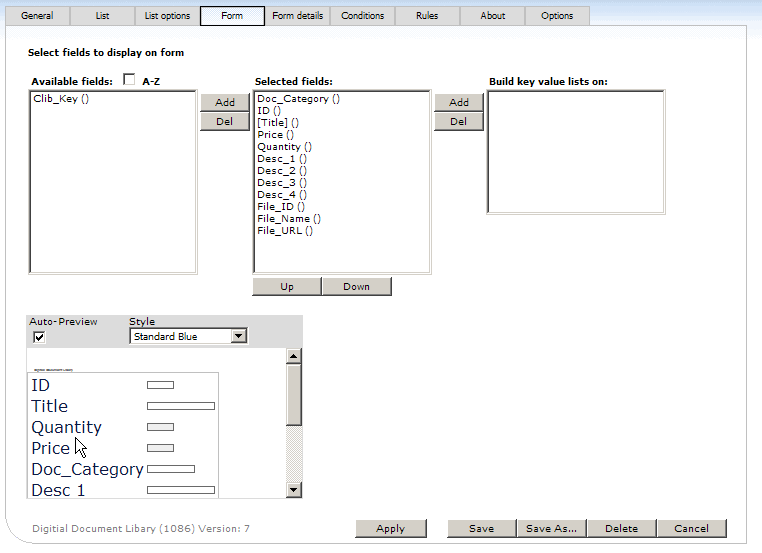Click the preview scrollbar thumb
The height and width of the screenshot is (553, 762).
(x=294, y=395)
